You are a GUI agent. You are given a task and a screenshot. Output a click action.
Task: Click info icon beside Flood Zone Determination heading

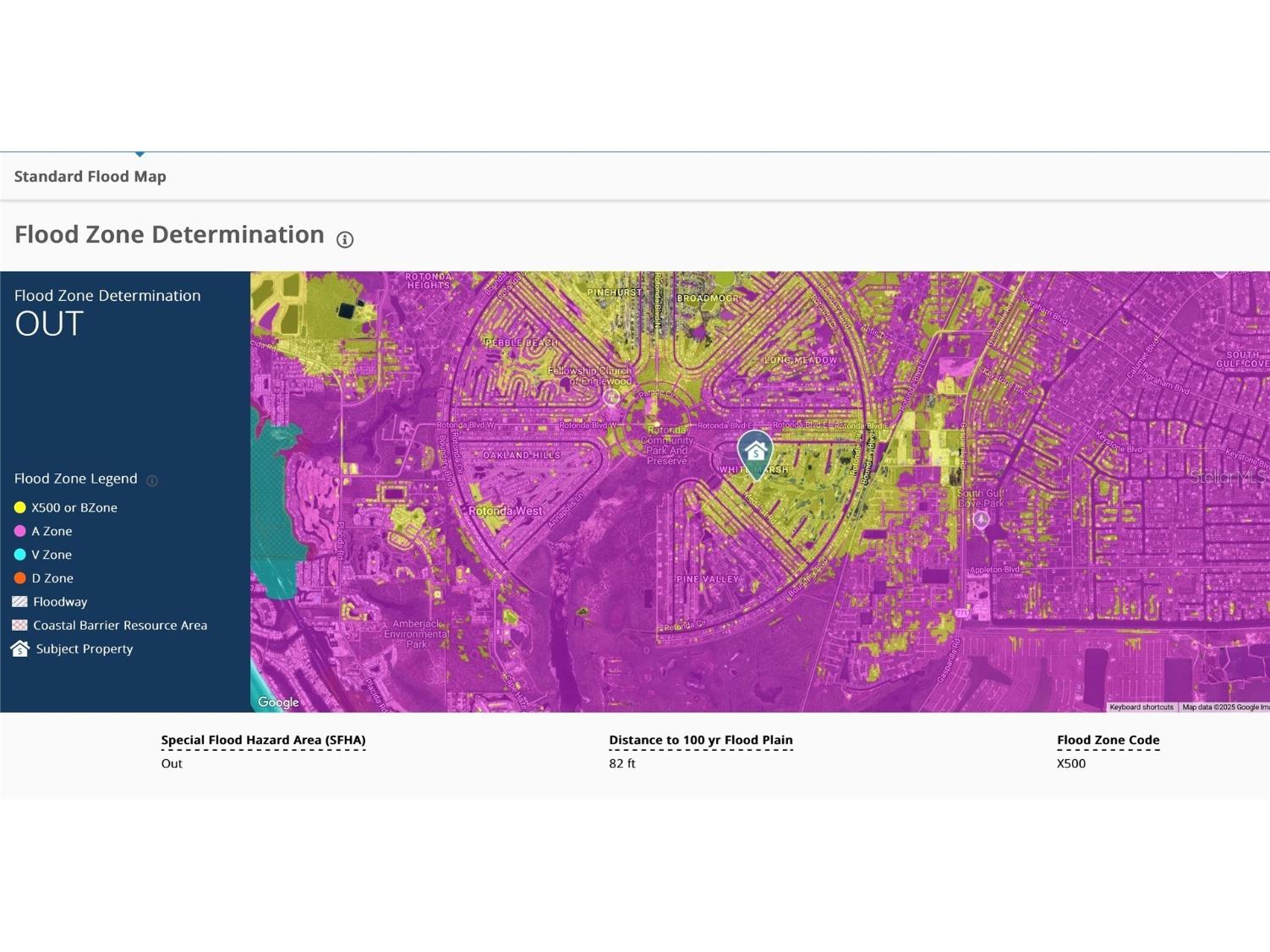[345, 239]
